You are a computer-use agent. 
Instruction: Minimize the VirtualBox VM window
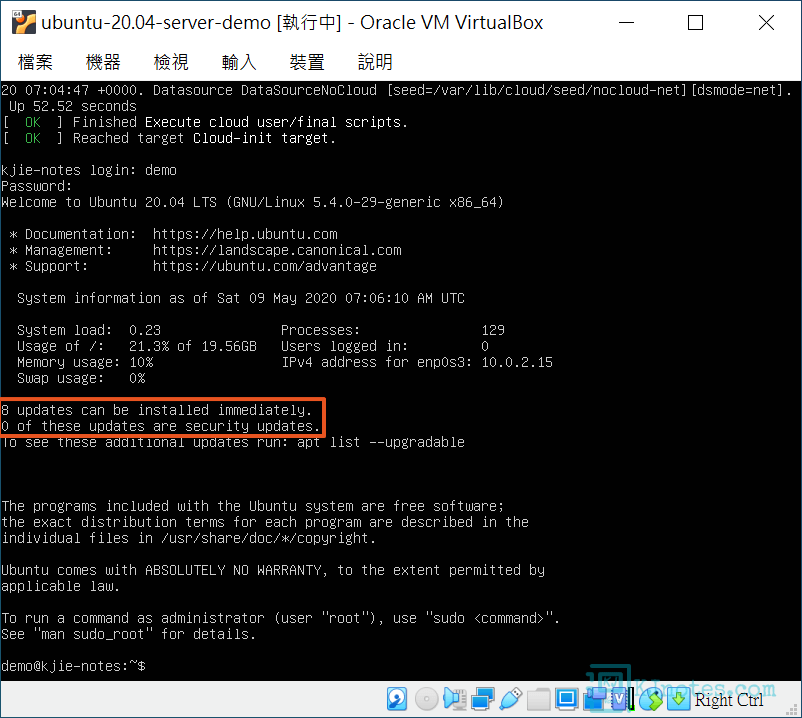(627, 23)
